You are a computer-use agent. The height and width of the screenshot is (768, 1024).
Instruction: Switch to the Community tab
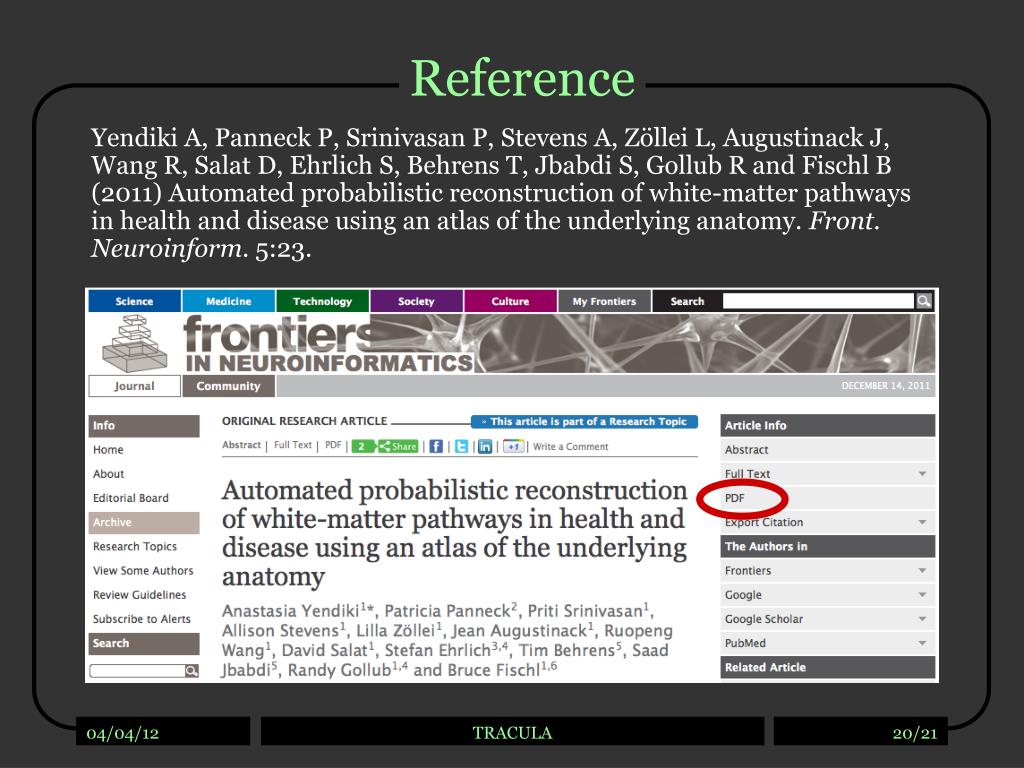[229, 386]
